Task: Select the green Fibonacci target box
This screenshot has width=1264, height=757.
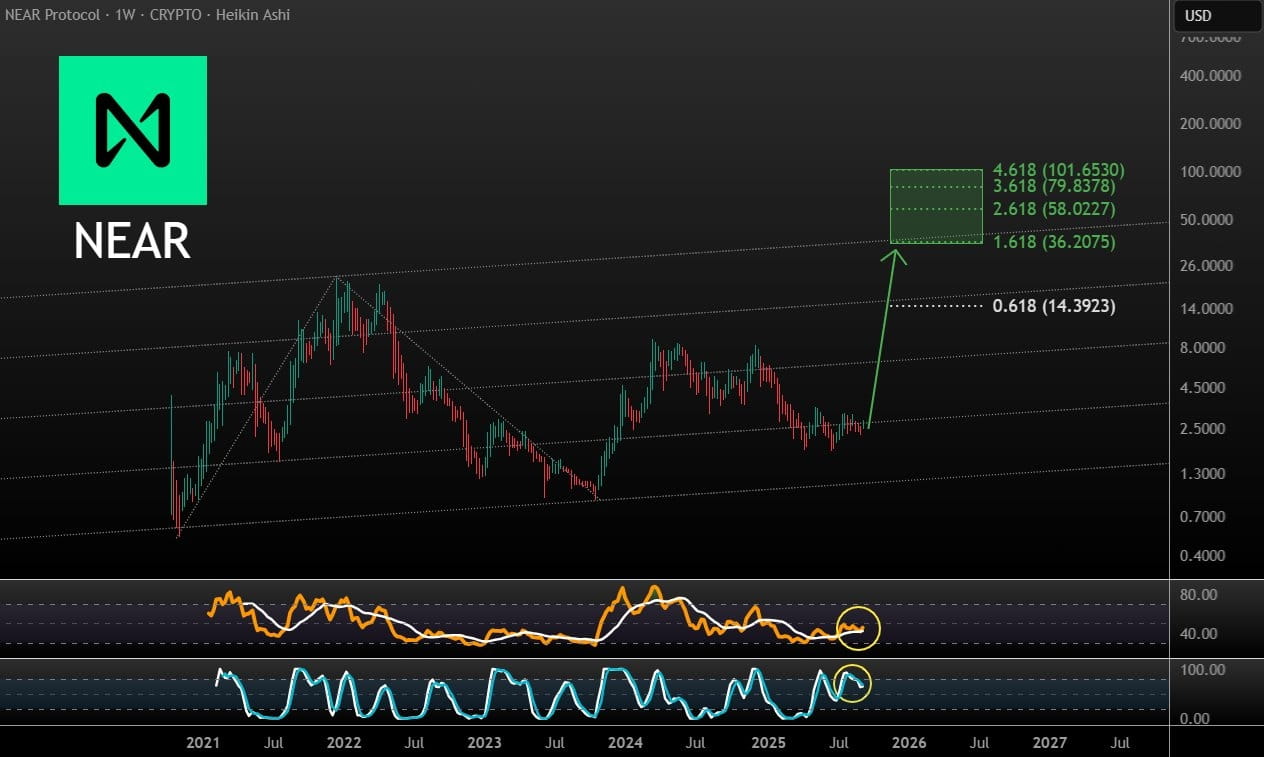Action: [936, 207]
